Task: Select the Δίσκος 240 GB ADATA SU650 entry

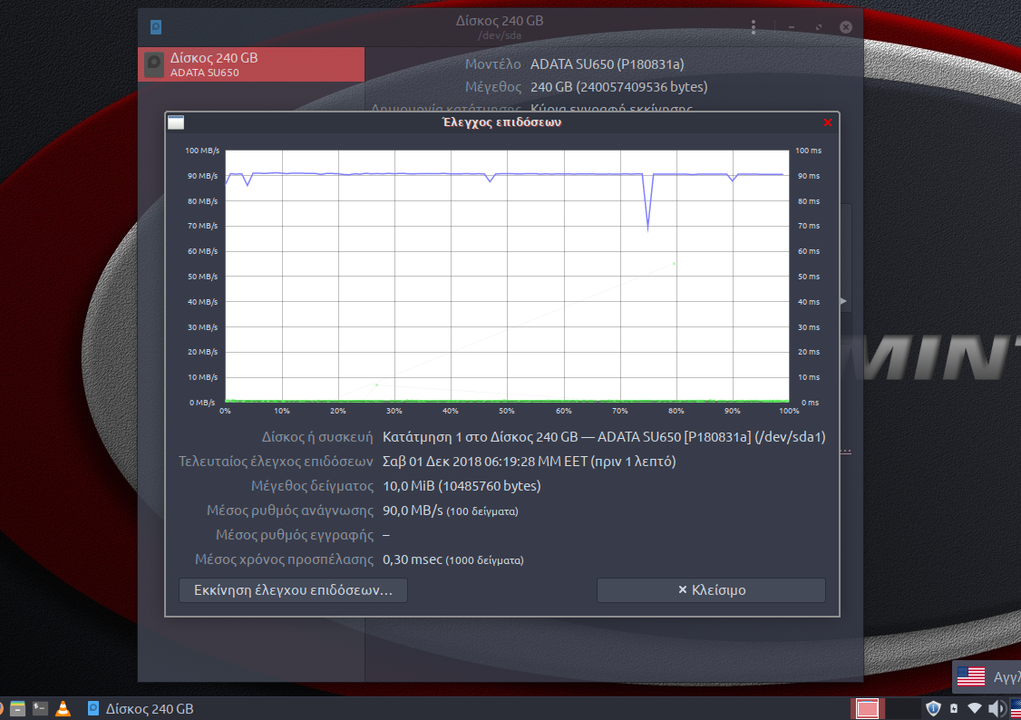Action: [x=251, y=64]
